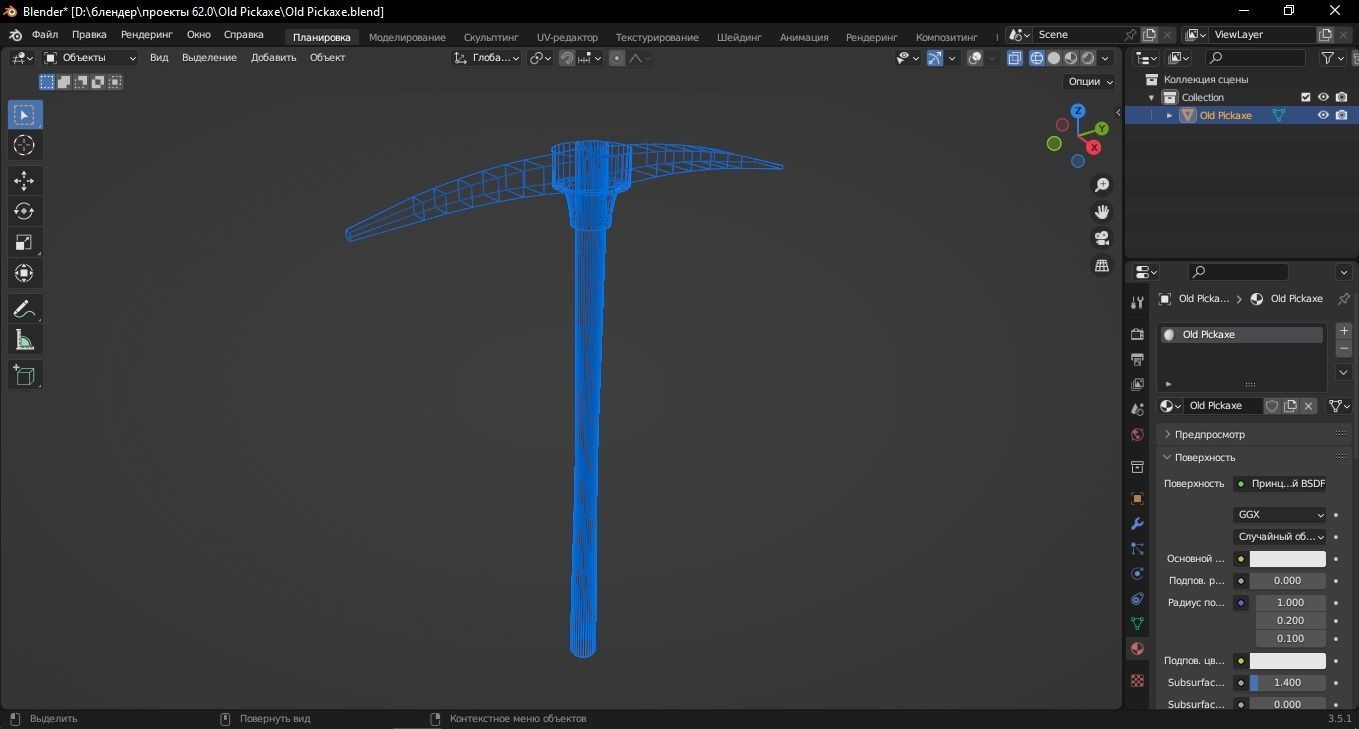
Task: Open Scene properties tab
Action: click(1137, 409)
